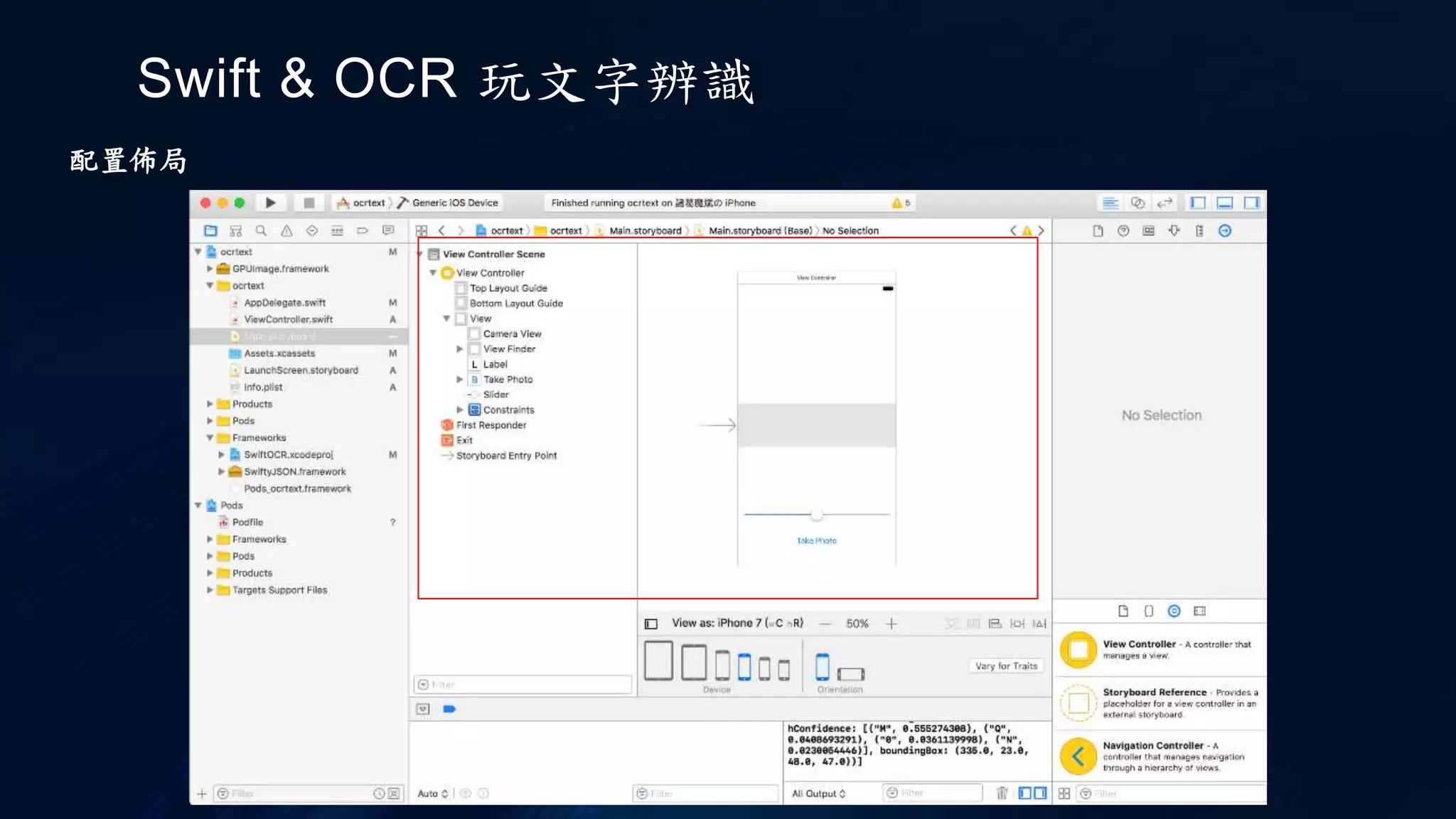Viewport: 1456px width, 819px height.
Task: Go forward in editor history
Action: click(x=460, y=230)
